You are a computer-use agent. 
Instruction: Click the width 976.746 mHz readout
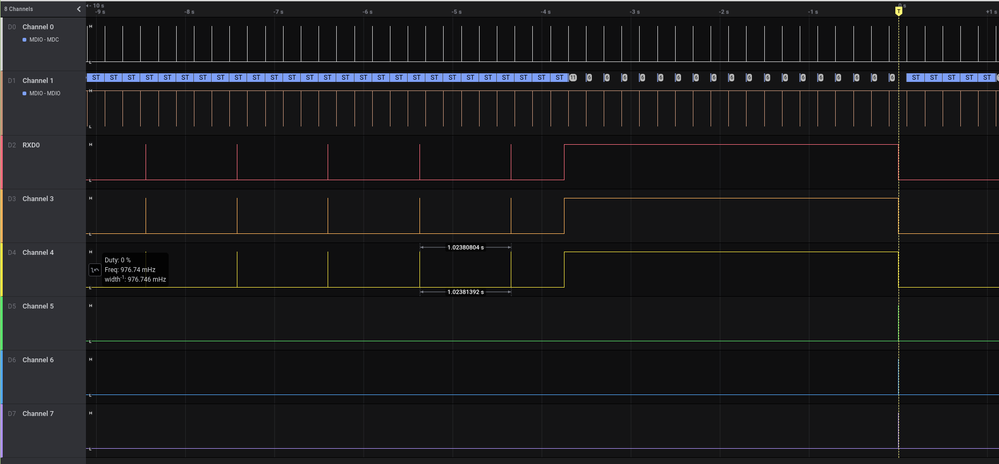pyautogui.click(x=136, y=279)
